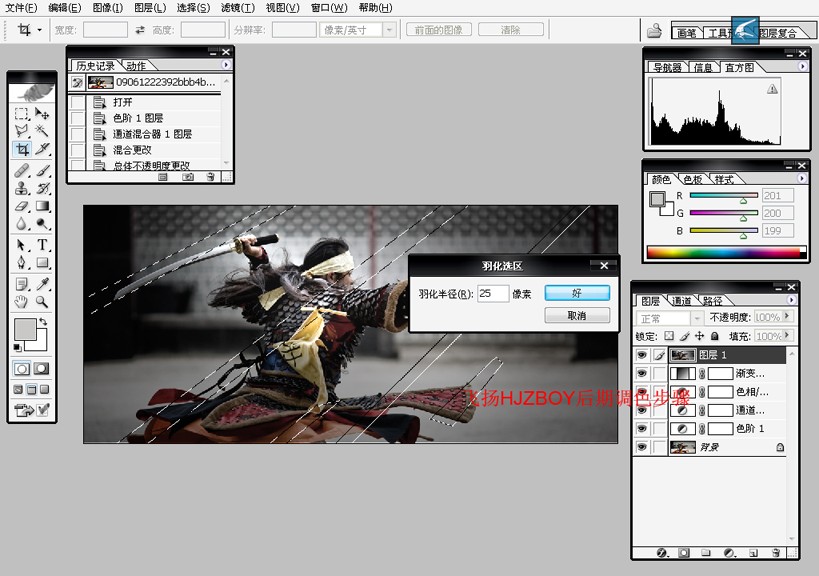The height and width of the screenshot is (576, 819).
Task: Pick the Magic Wand tool
Action: [x=42, y=130]
